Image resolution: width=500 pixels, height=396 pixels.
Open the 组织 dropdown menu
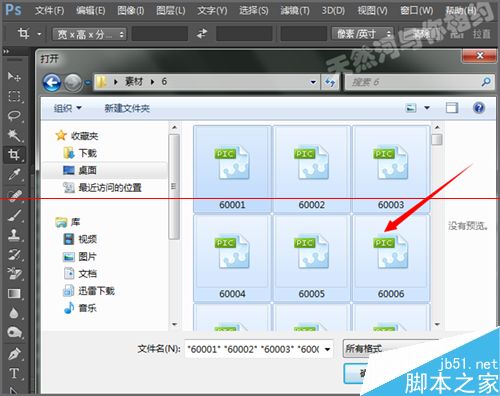point(68,108)
